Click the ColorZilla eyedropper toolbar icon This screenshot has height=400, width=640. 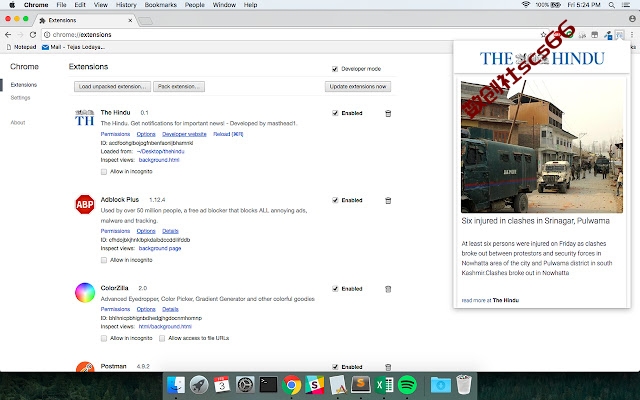(608, 35)
